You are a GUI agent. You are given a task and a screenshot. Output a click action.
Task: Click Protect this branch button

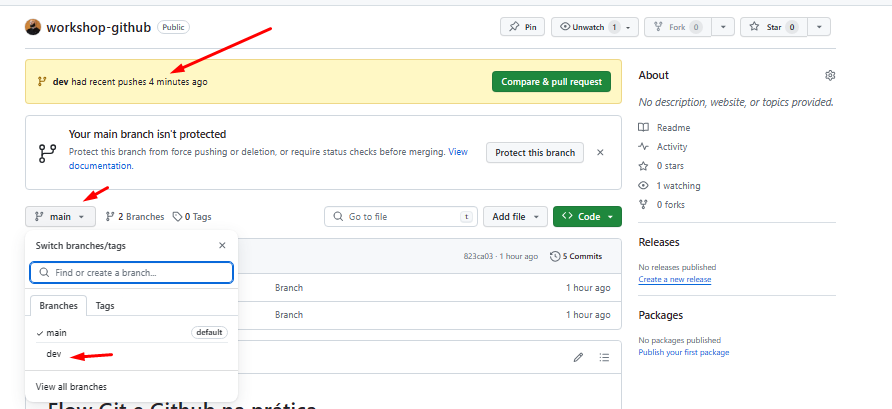[x=535, y=152]
